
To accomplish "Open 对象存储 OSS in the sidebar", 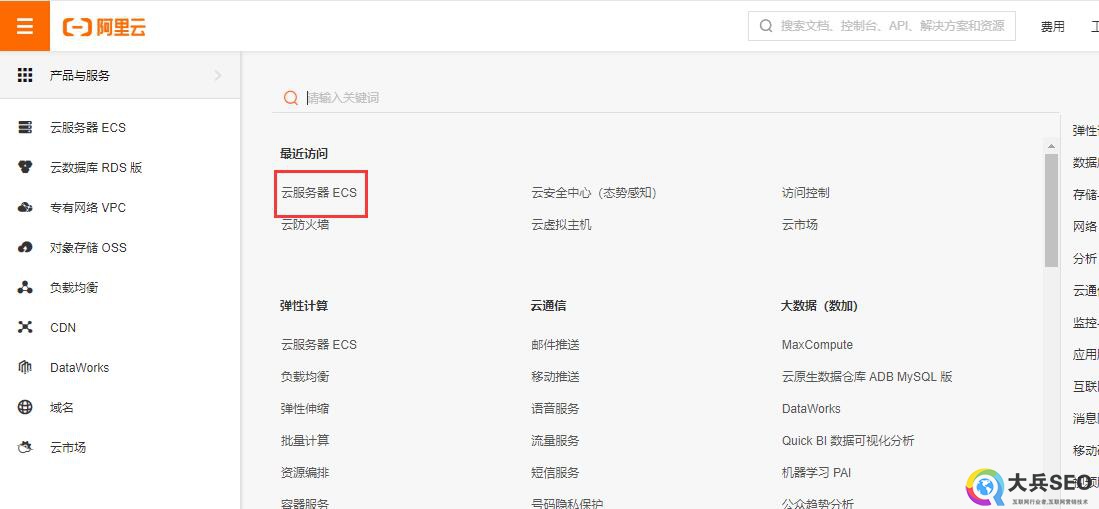I will [88, 247].
